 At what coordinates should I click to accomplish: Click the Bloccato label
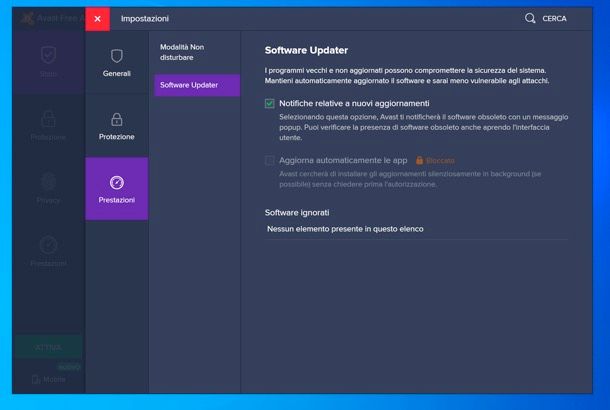(x=440, y=161)
